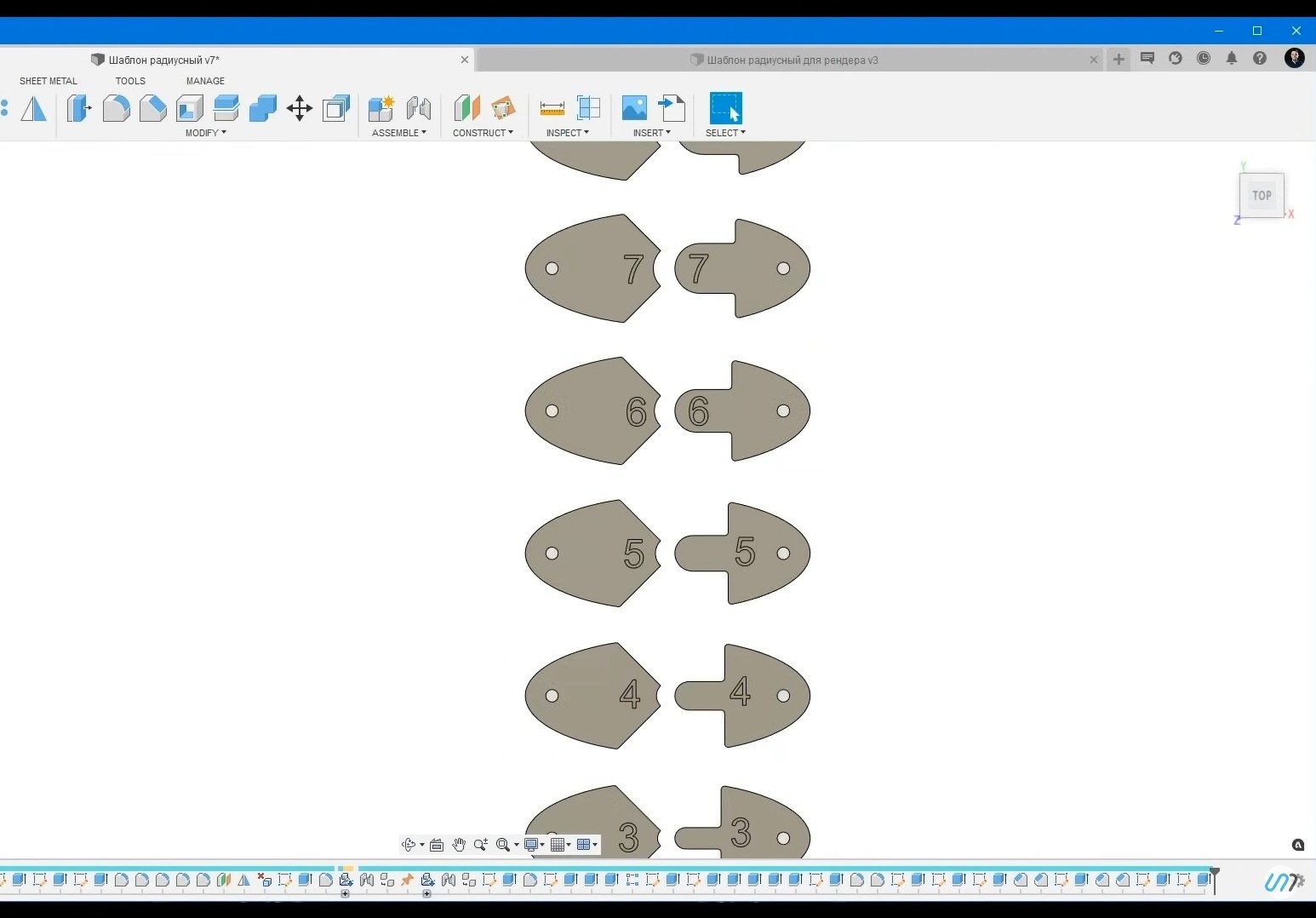Screen dimensions: 1316x918
Task: Select the Press Pull tool
Action: 79,108
